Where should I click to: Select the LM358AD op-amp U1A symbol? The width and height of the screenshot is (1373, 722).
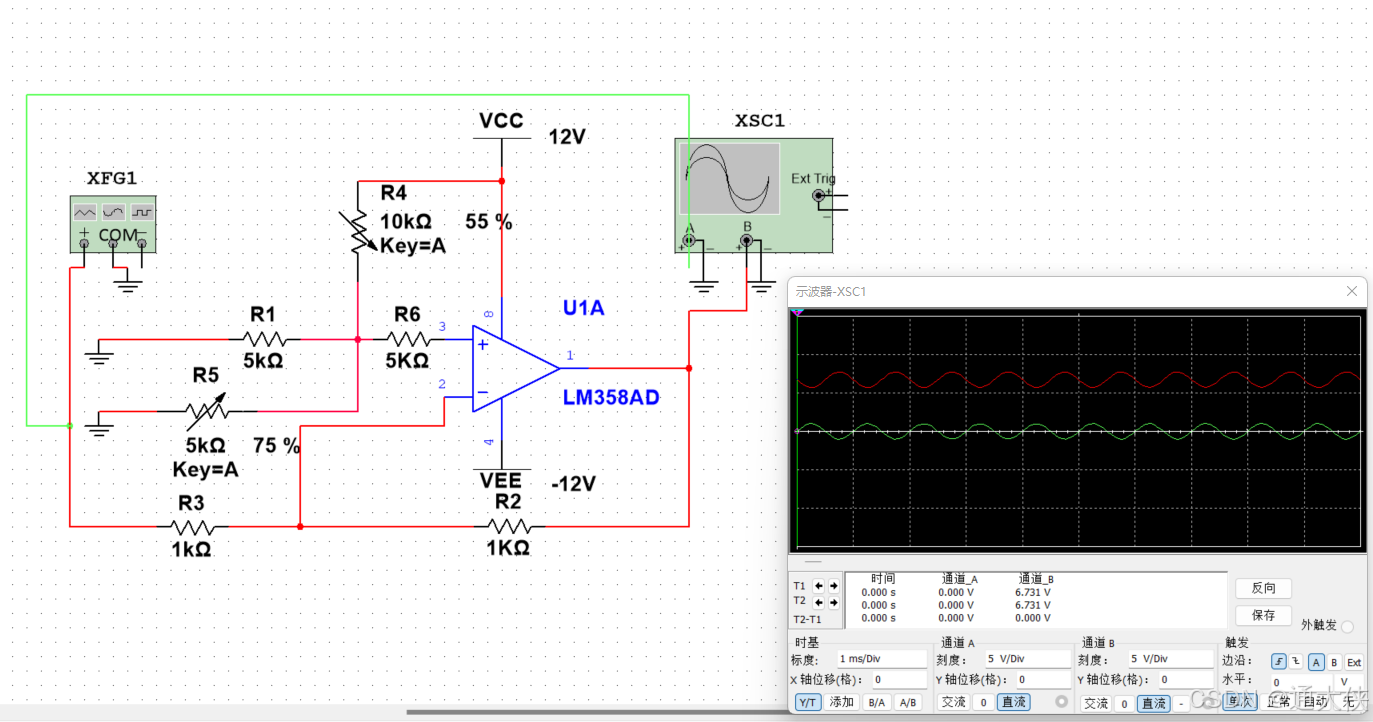(x=514, y=367)
